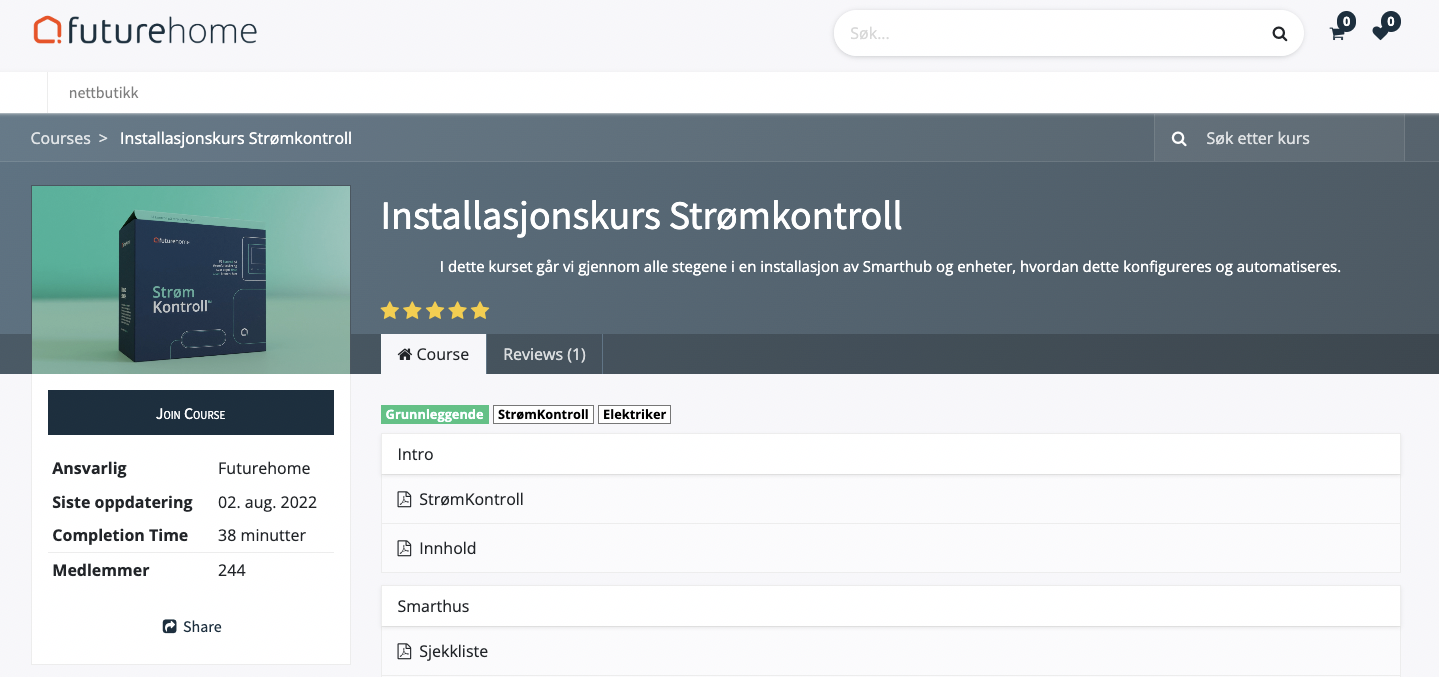
Task: Select the Elektriker tag
Action: 635,414
